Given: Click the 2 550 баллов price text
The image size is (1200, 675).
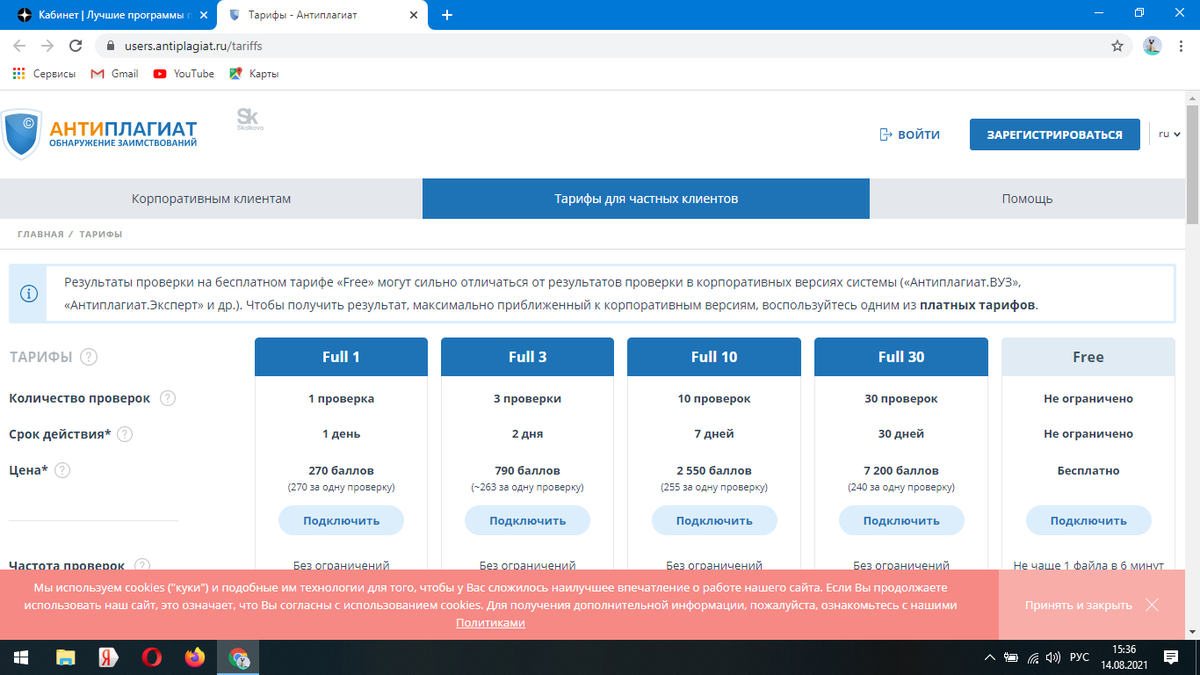Looking at the screenshot, I should click(714, 470).
